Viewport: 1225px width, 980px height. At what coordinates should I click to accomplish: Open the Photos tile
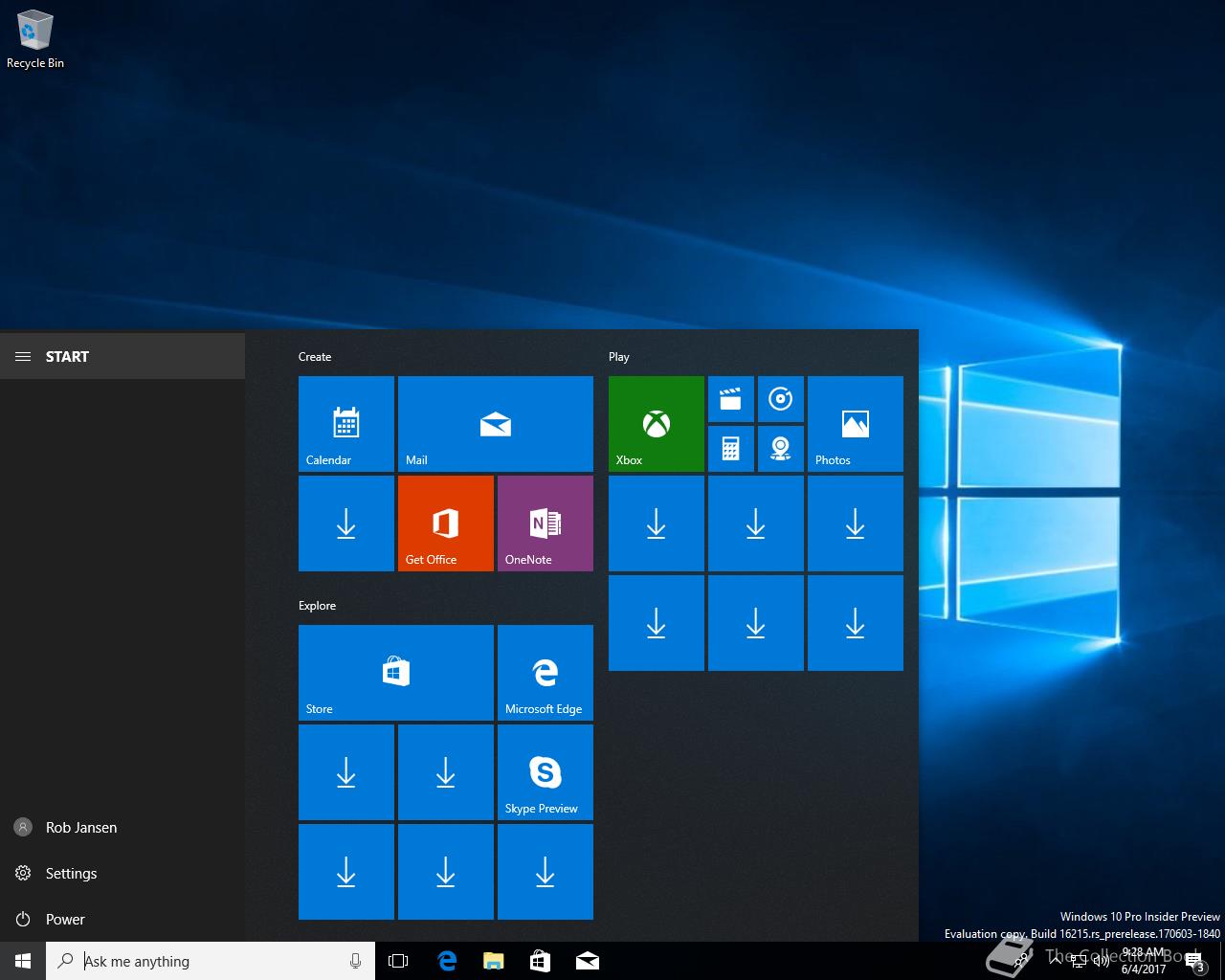[x=856, y=424]
